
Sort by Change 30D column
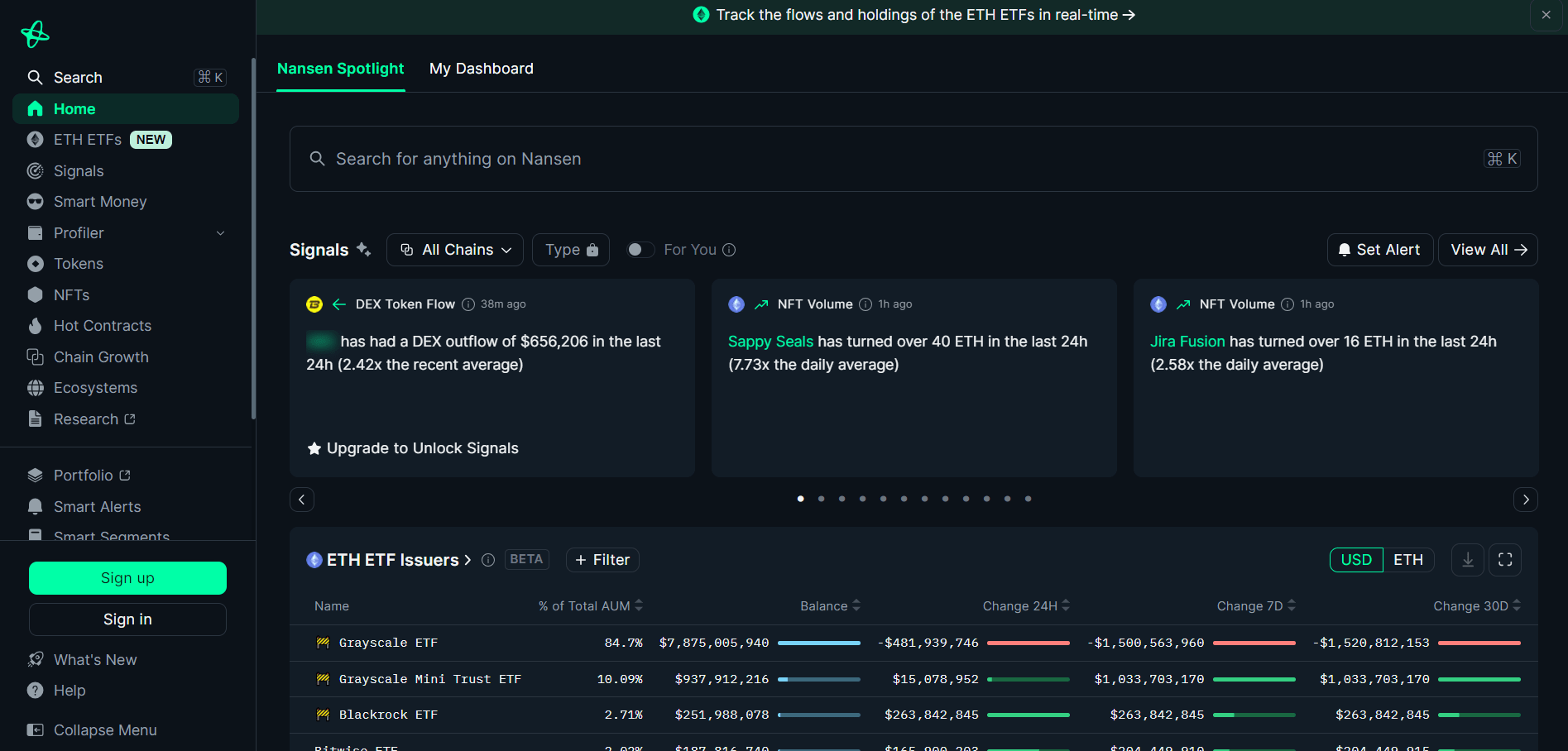[1477, 606]
